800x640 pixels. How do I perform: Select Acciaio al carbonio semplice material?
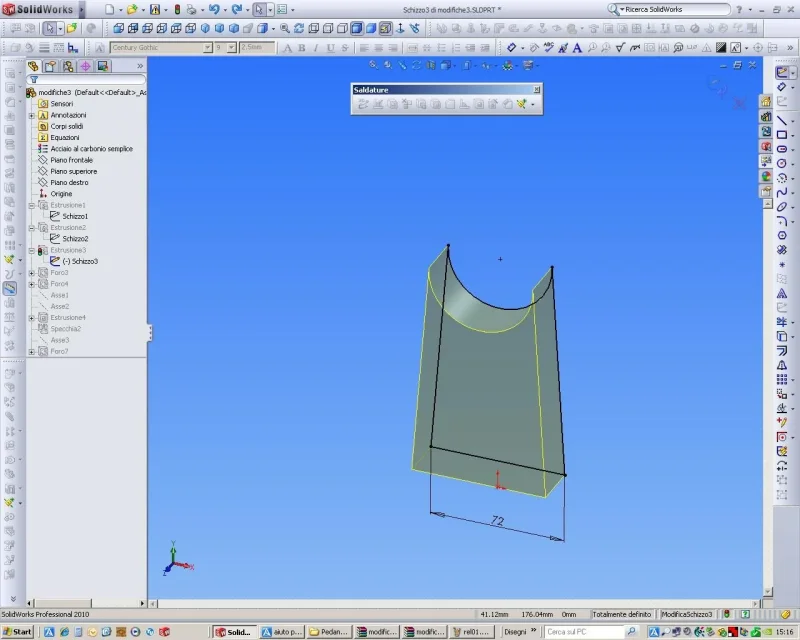[x=91, y=149]
